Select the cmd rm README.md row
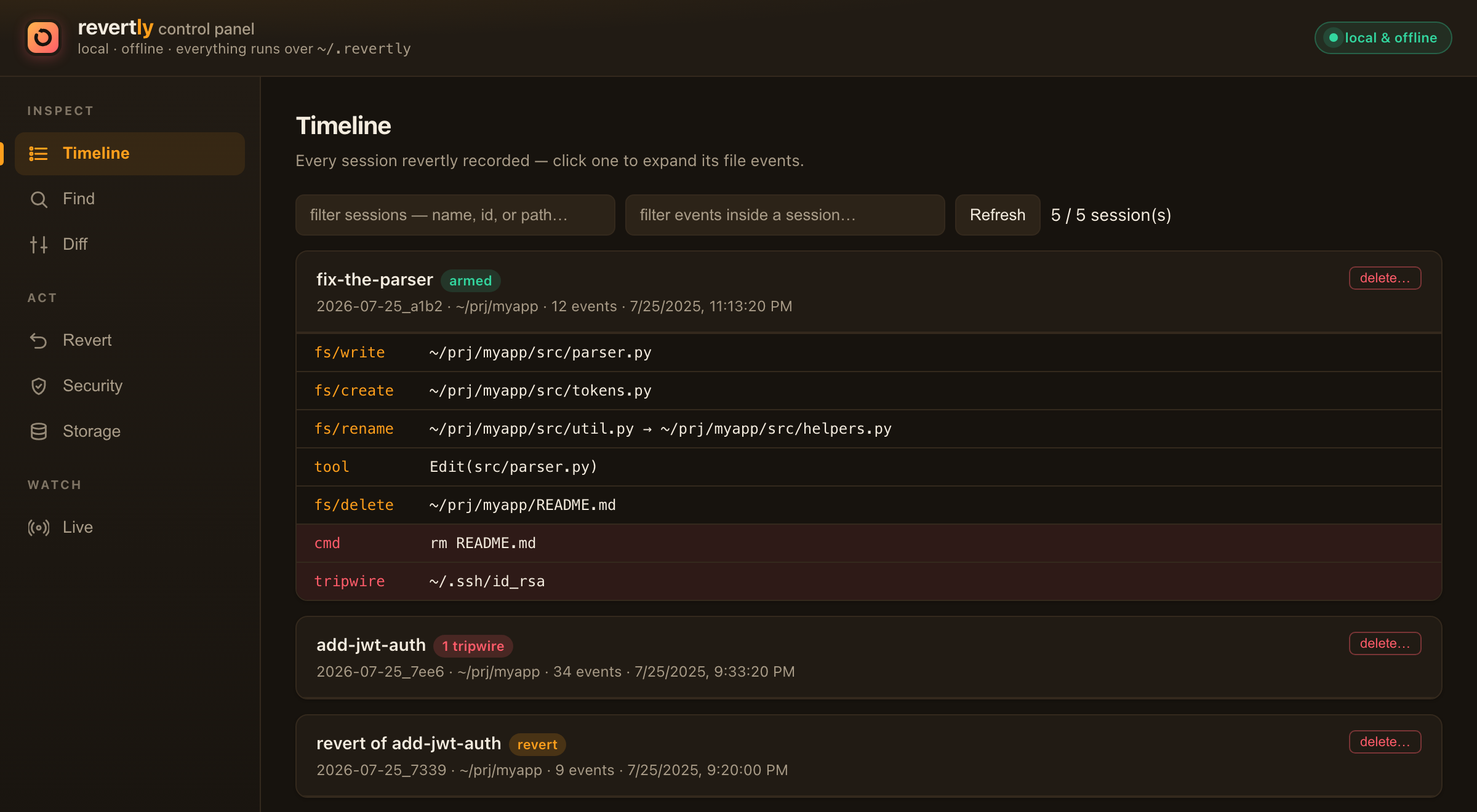Image resolution: width=1477 pixels, height=812 pixels. 868,544
